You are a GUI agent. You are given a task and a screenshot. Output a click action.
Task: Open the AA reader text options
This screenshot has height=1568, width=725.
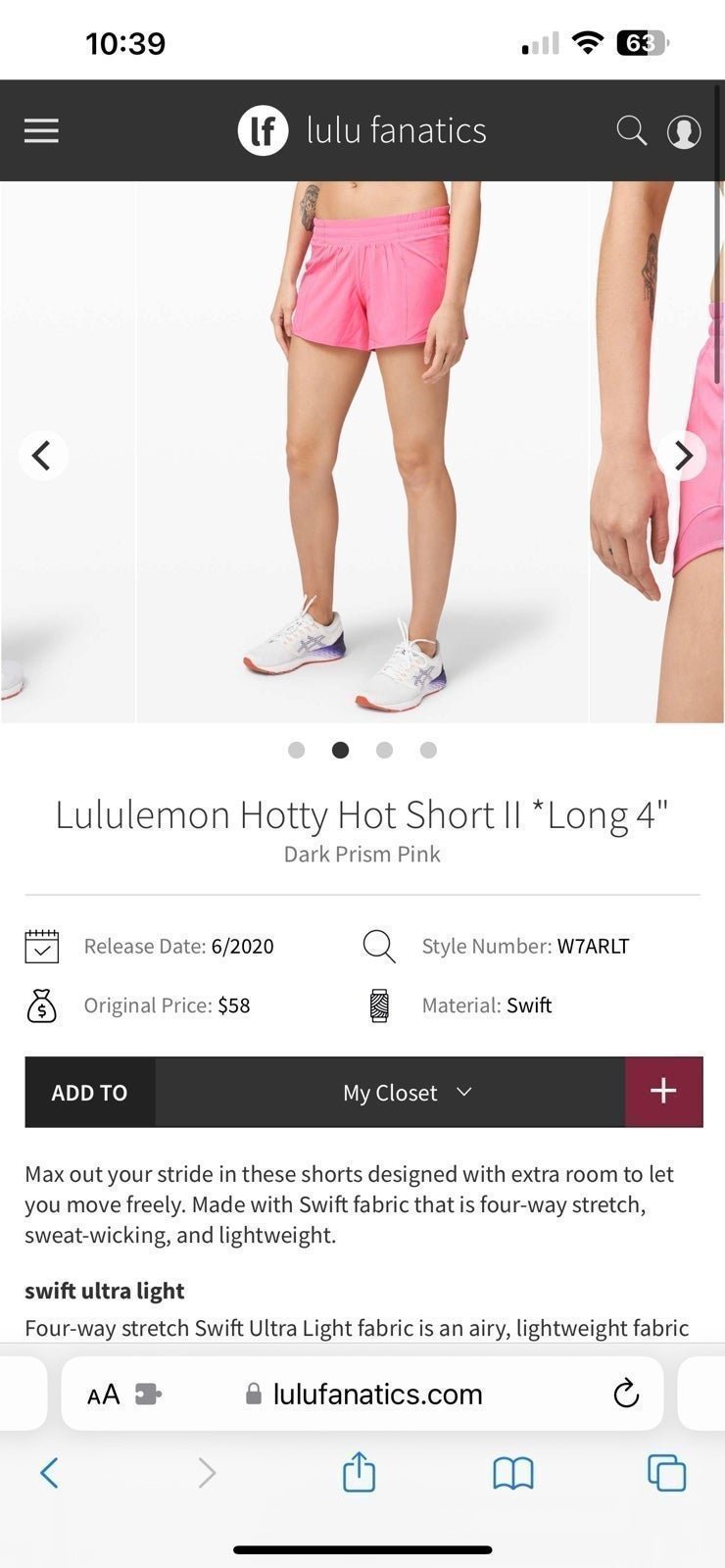click(104, 1394)
